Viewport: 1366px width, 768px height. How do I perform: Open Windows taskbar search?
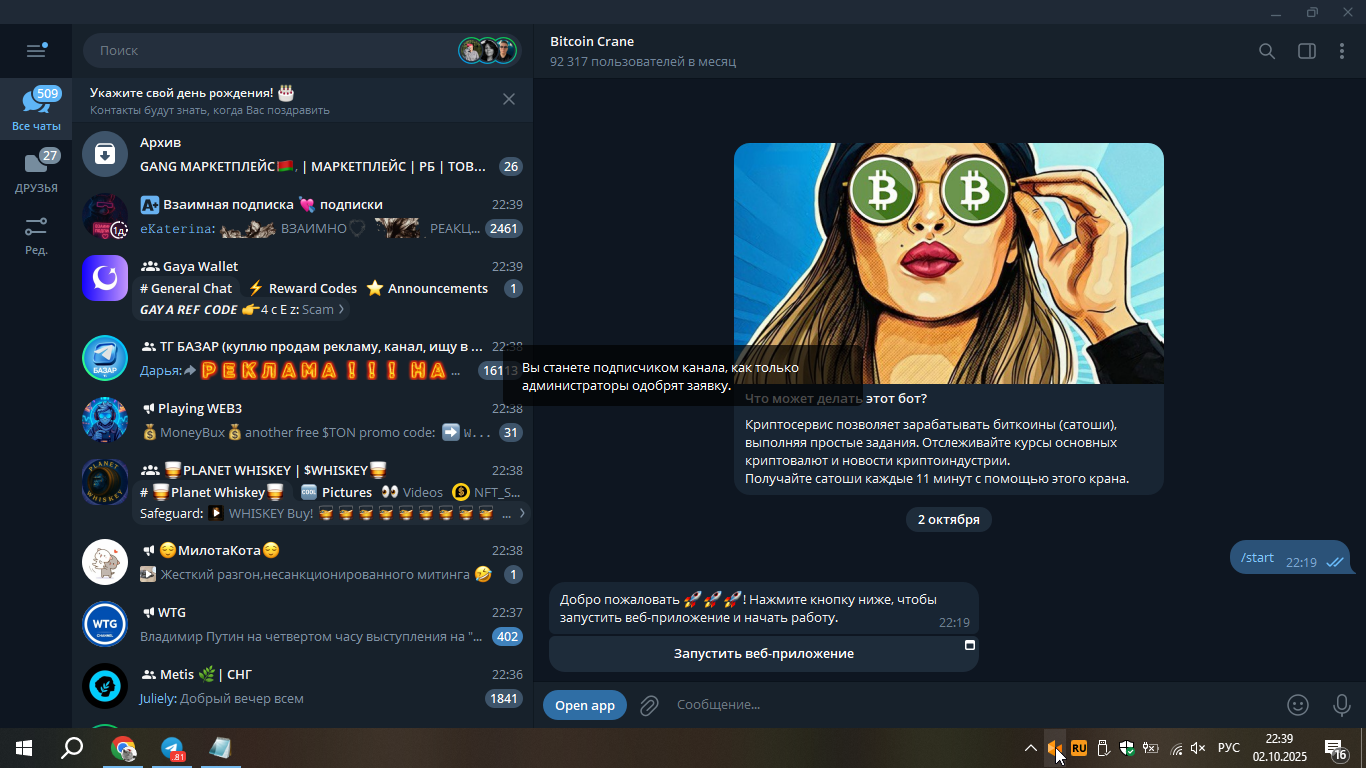tap(72, 748)
